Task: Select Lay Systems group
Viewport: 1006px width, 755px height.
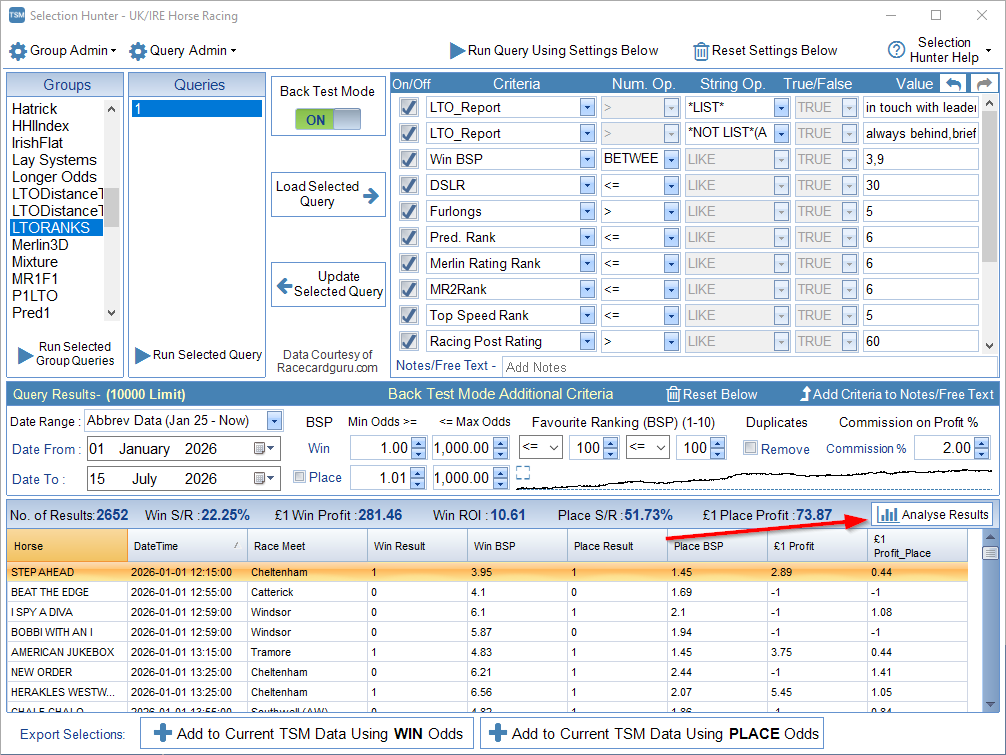Action: click(x=55, y=160)
